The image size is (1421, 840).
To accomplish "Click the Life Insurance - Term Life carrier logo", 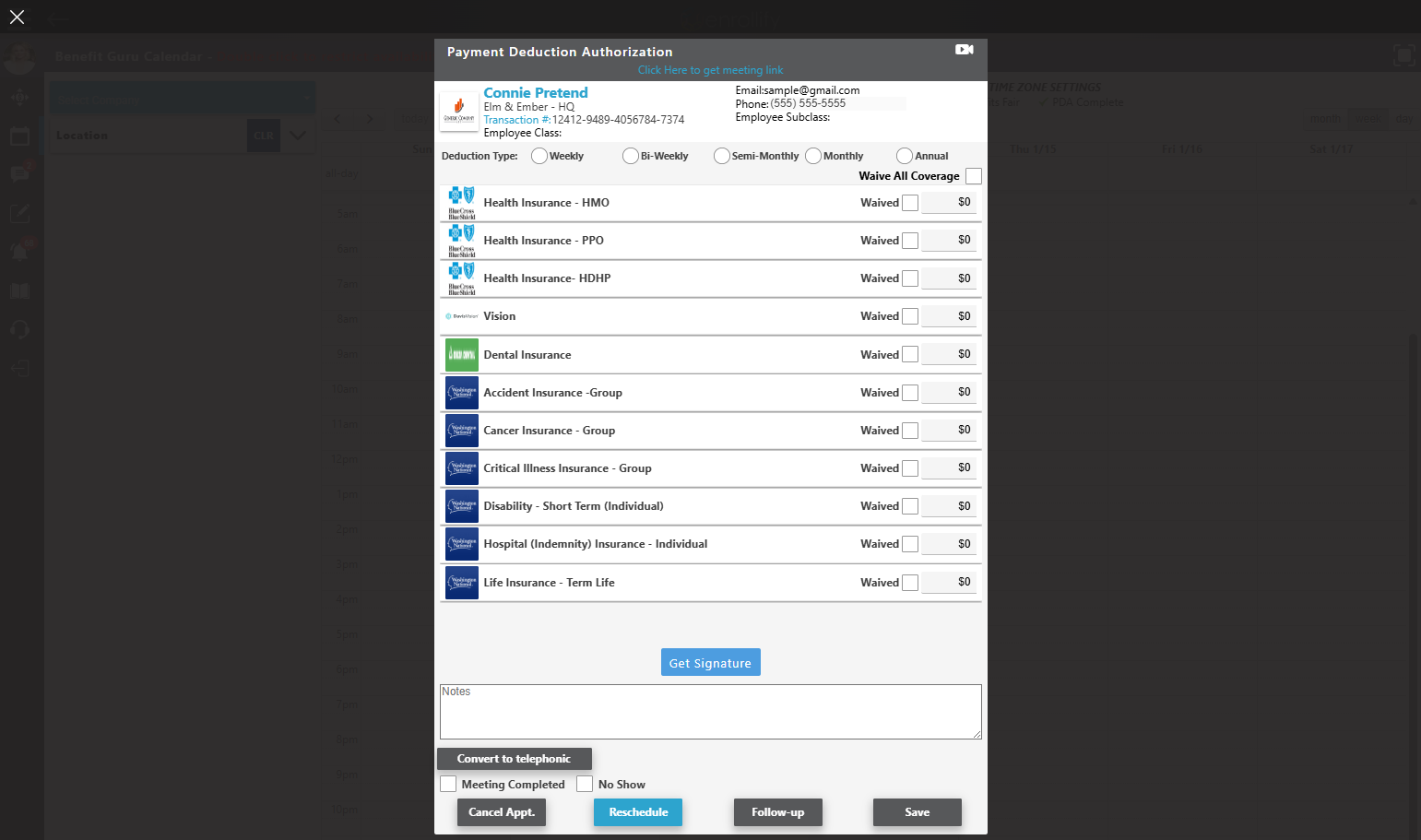I will (x=462, y=583).
